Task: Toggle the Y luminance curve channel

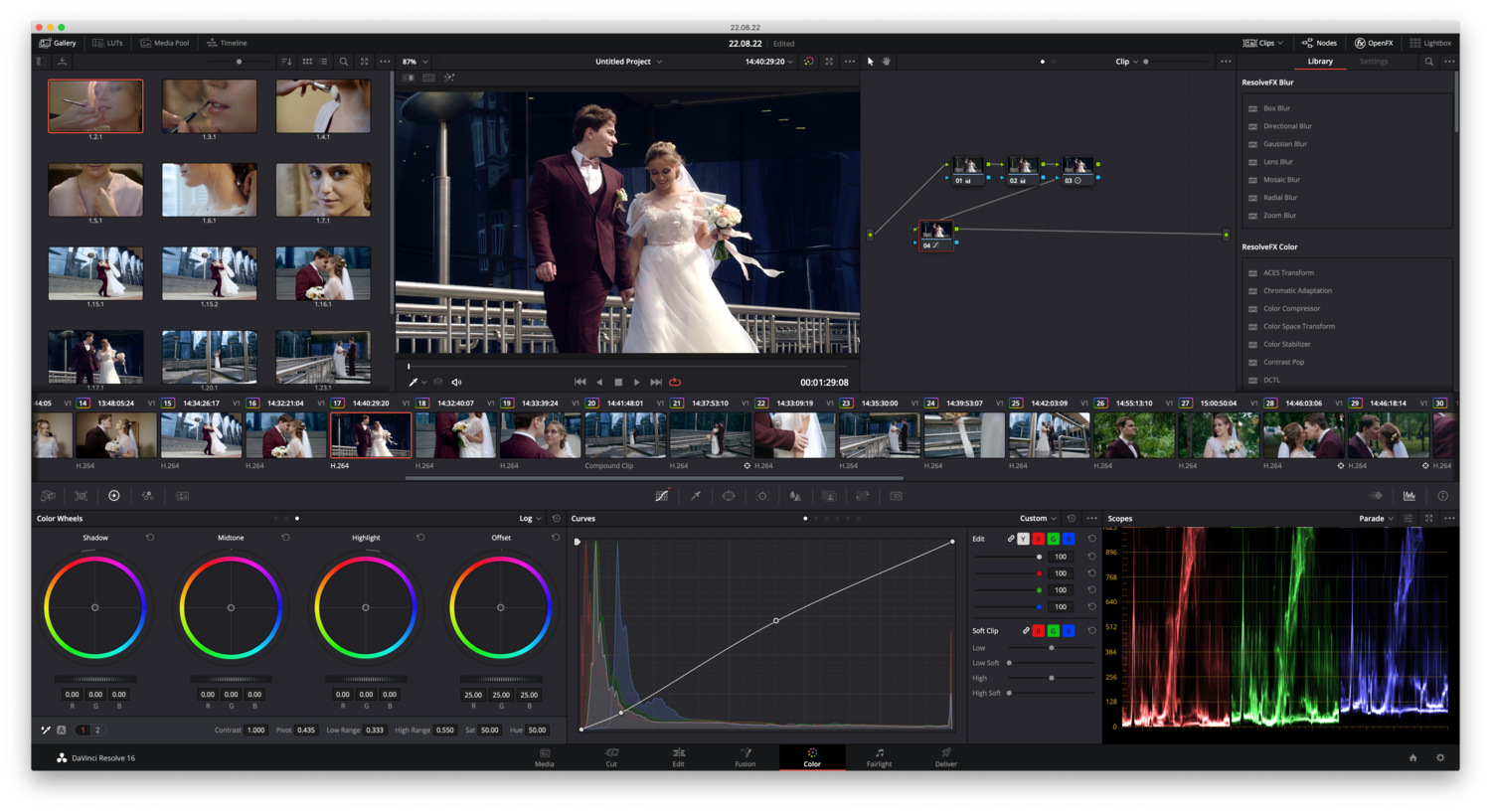Action: click(1023, 539)
